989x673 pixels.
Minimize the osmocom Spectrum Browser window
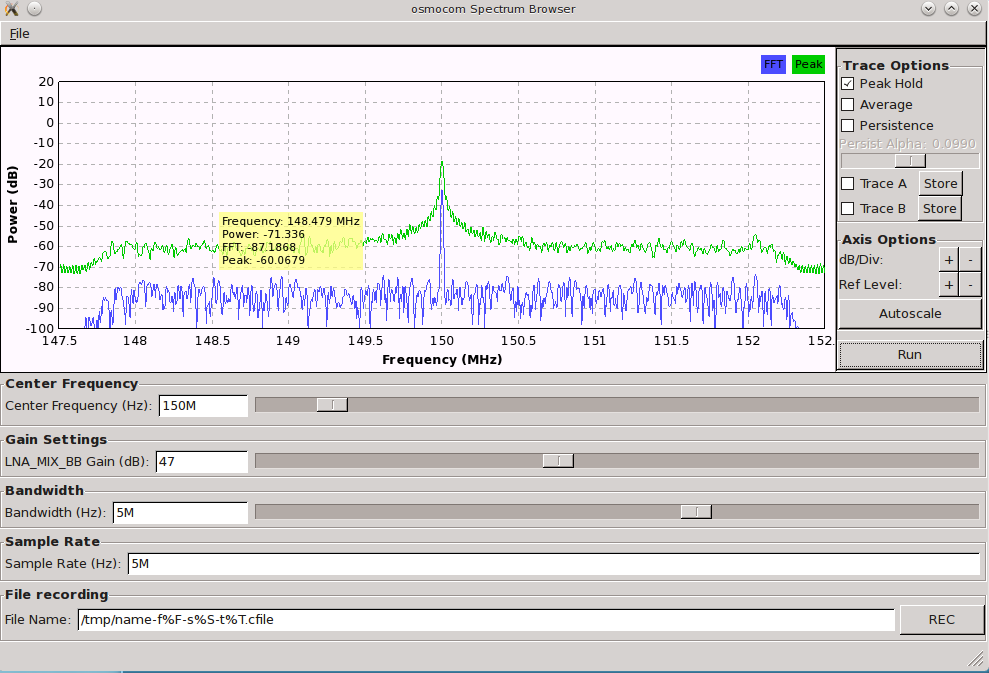(x=928, y=9)
